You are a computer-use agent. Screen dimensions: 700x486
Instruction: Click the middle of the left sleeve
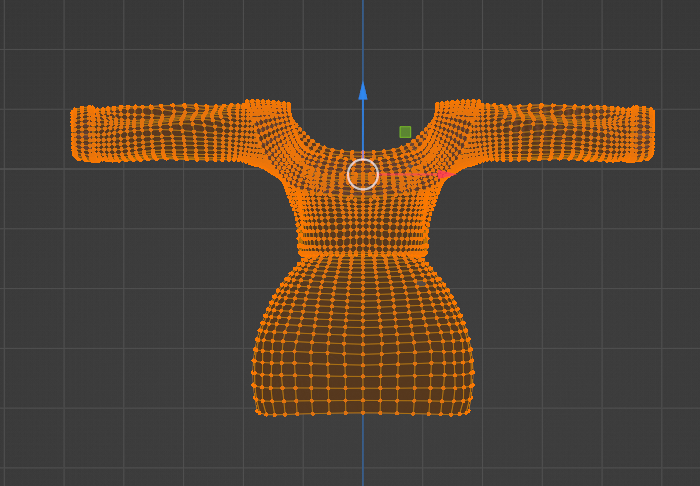[170, 132]
